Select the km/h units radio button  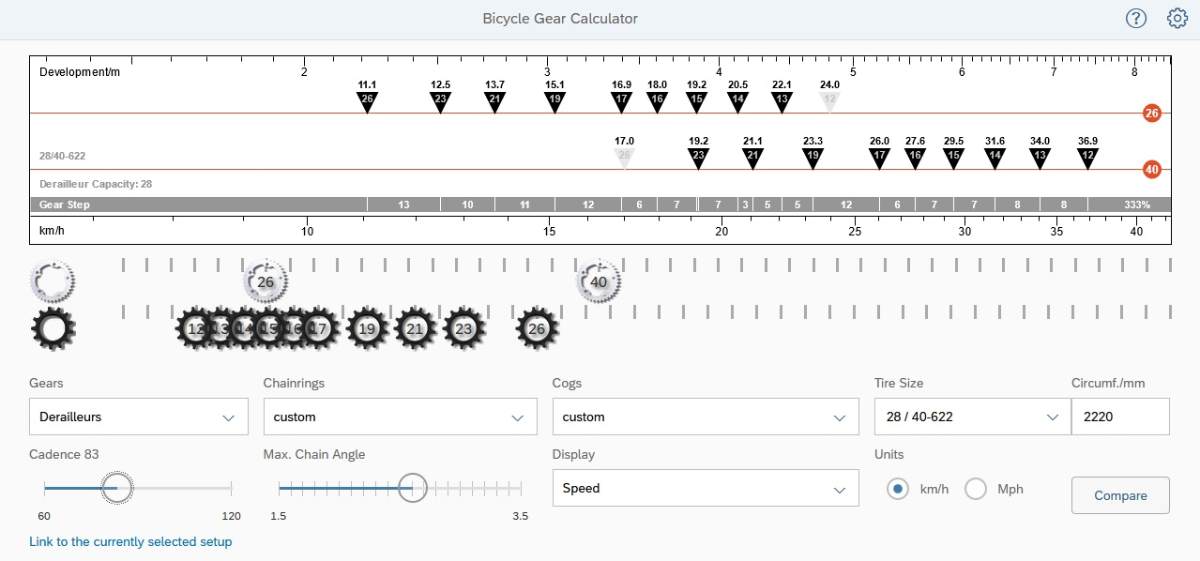coord(898,489)
